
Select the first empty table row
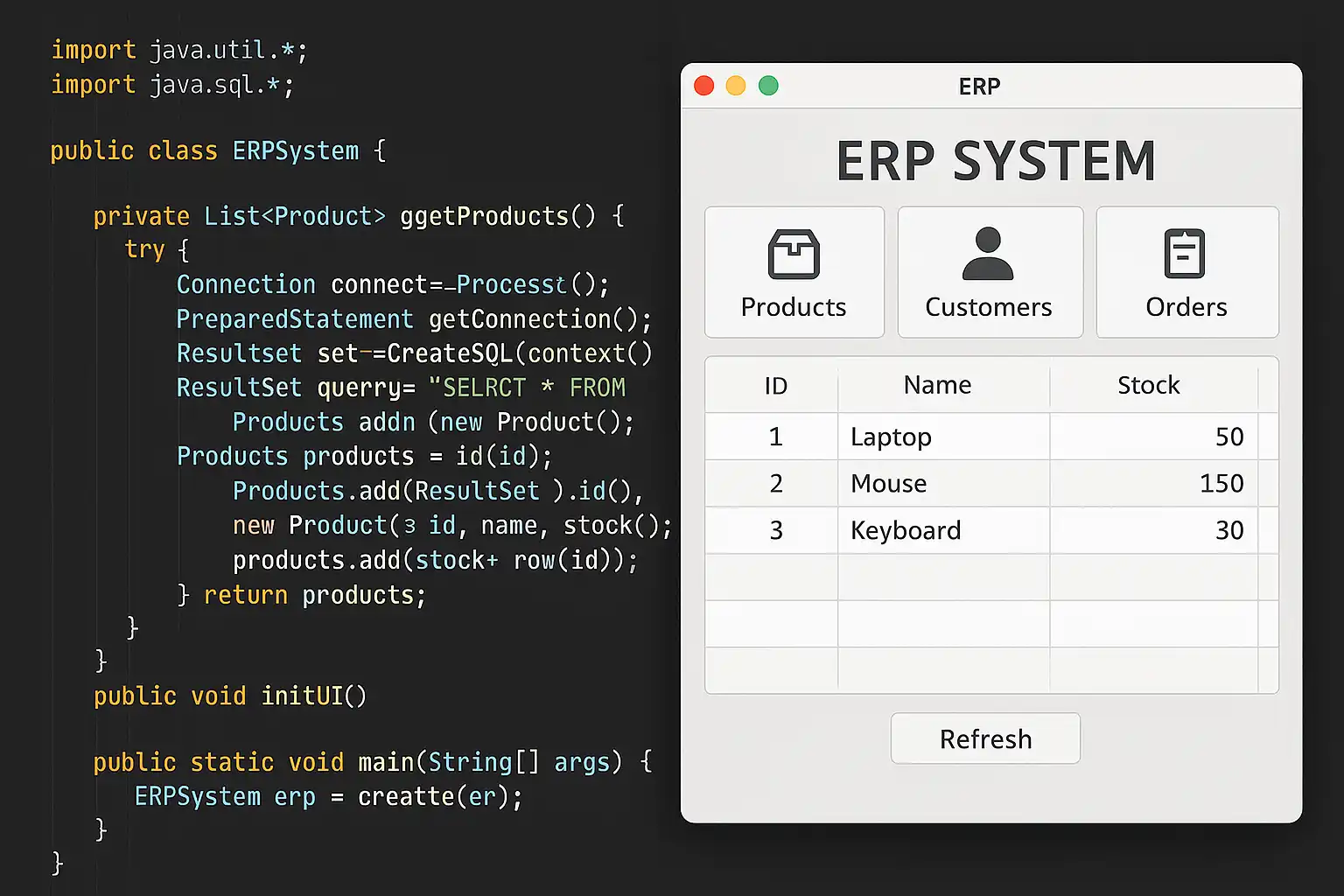pos(990,577)
